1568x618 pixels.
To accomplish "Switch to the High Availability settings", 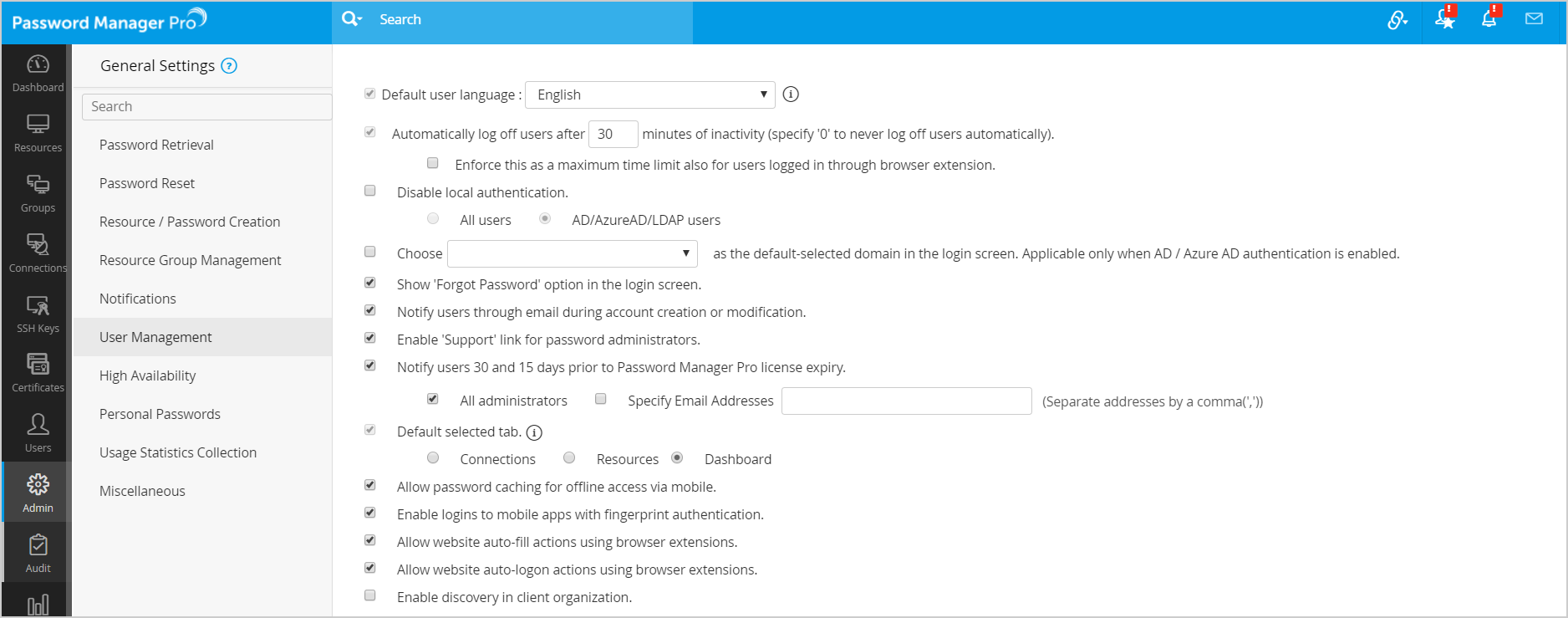I will tap(147, 375).
